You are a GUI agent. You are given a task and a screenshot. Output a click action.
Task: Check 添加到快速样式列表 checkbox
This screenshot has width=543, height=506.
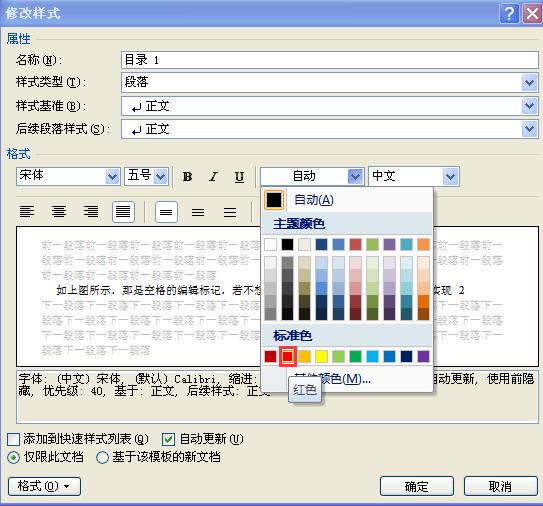pos(14,440)
